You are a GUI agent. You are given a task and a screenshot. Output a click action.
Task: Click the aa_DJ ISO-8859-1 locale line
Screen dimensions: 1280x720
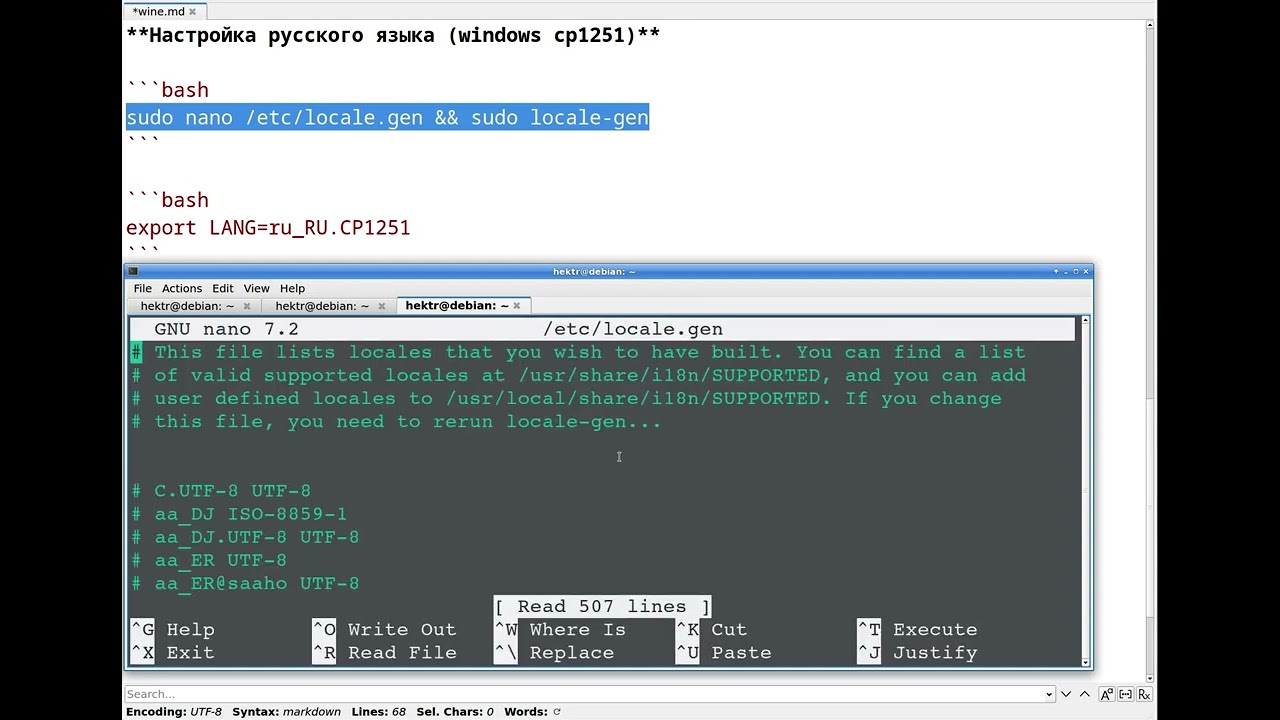[239, 514]
